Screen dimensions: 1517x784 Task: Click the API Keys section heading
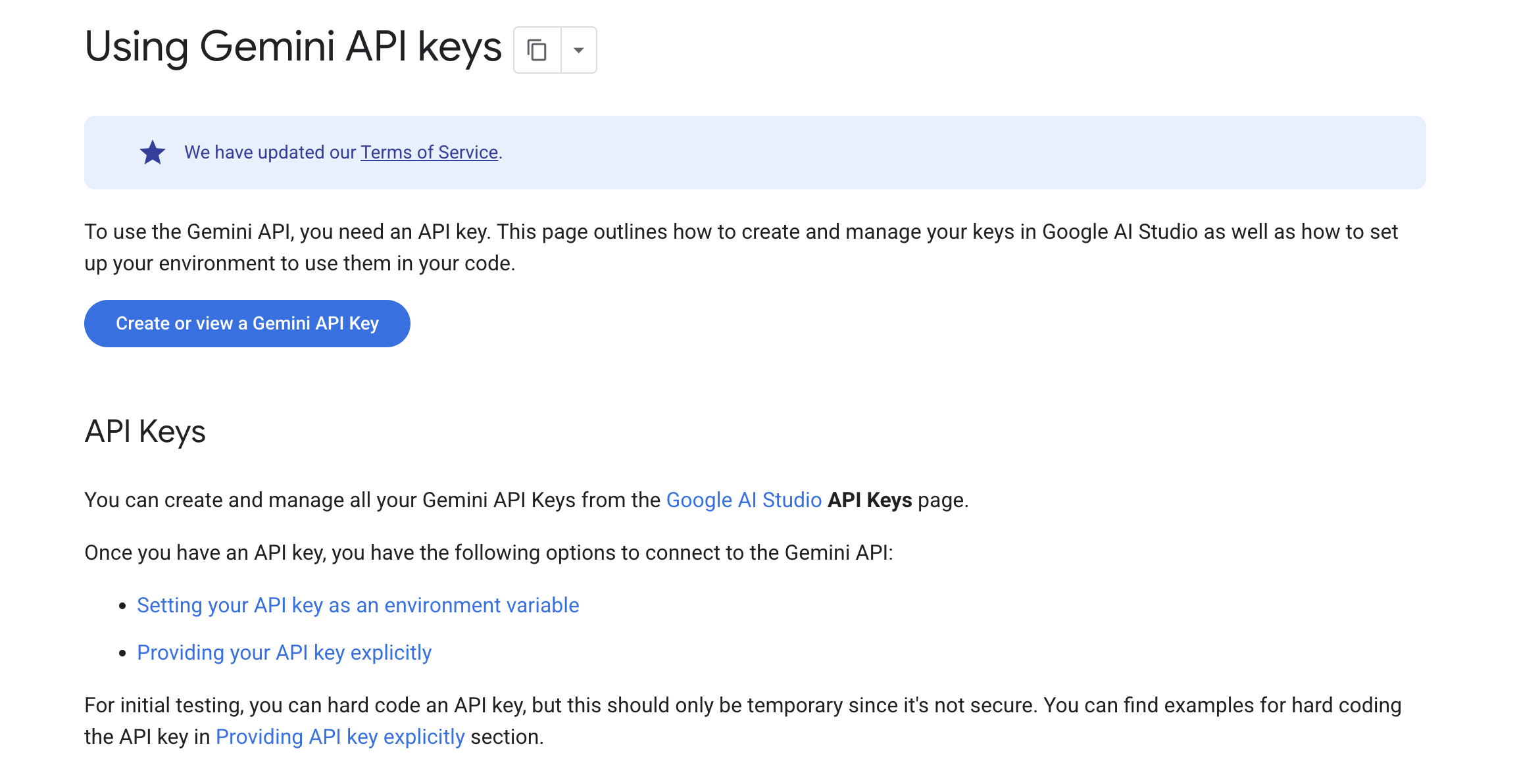click(x=145, y=432)
